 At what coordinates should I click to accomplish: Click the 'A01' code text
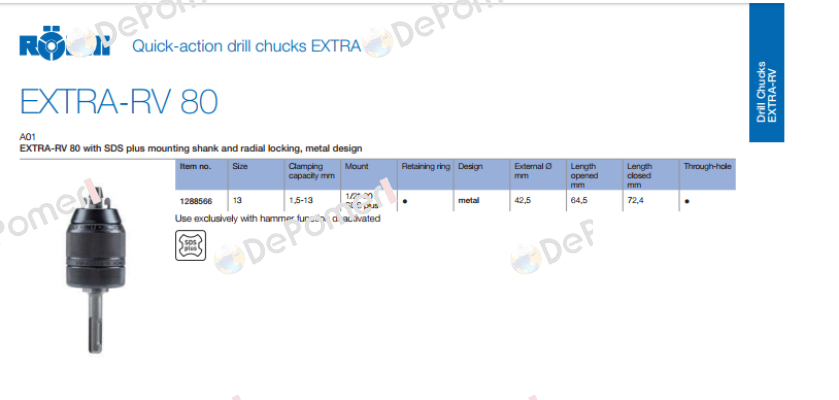click(x=27, y=137)
